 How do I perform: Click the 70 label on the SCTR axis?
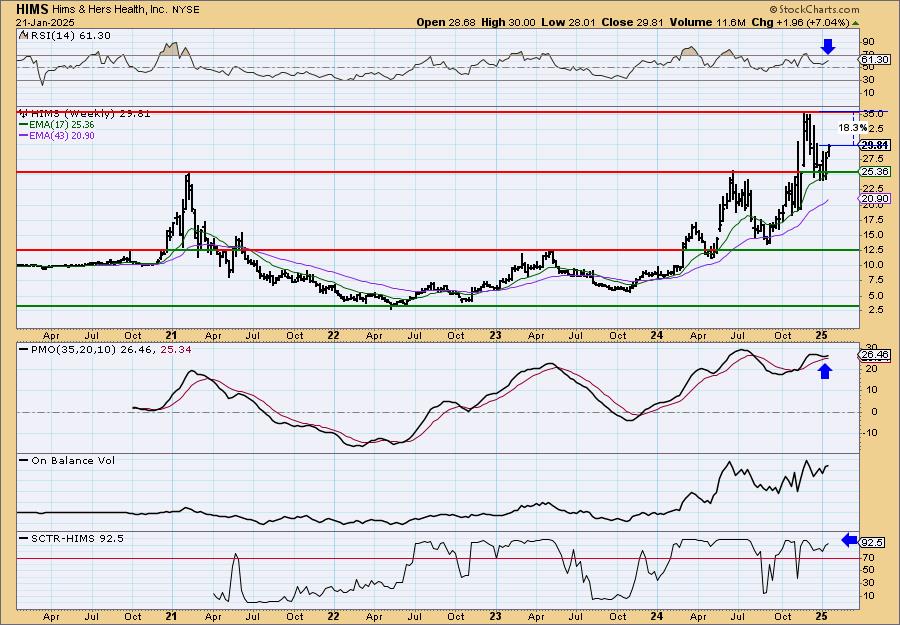point(868,557)
